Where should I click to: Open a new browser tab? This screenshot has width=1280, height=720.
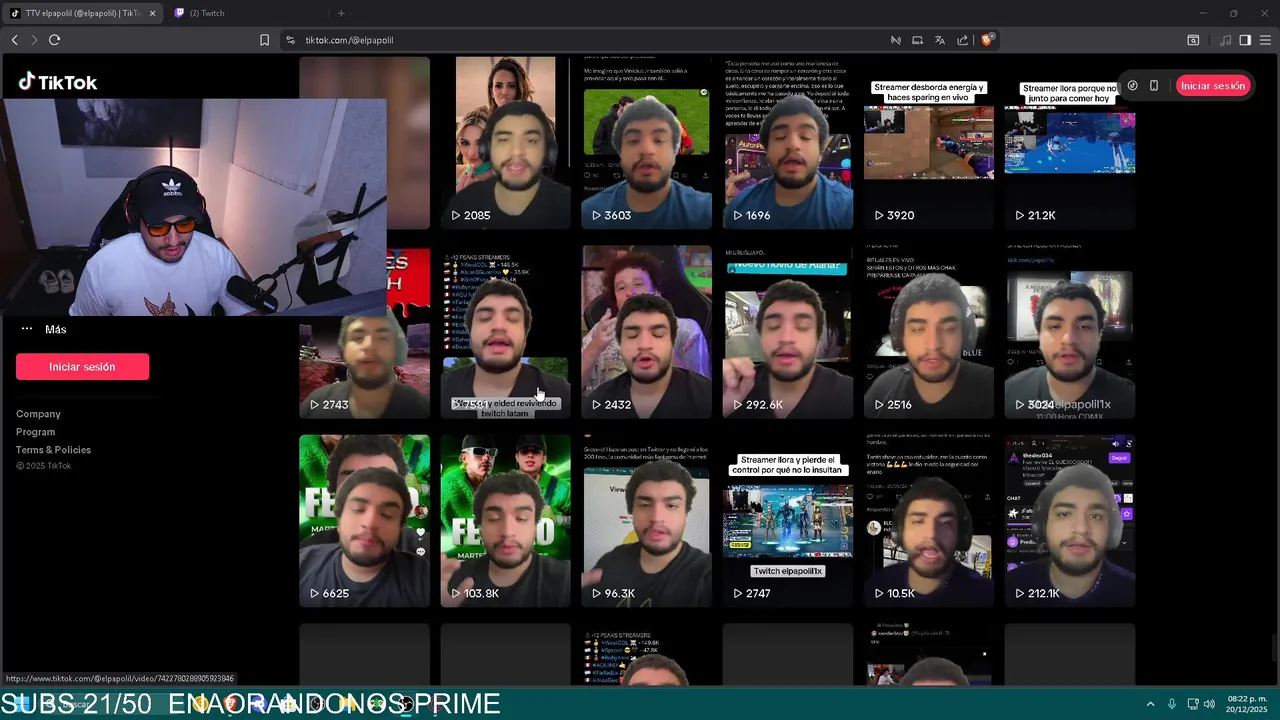click(x=341, y=13)
